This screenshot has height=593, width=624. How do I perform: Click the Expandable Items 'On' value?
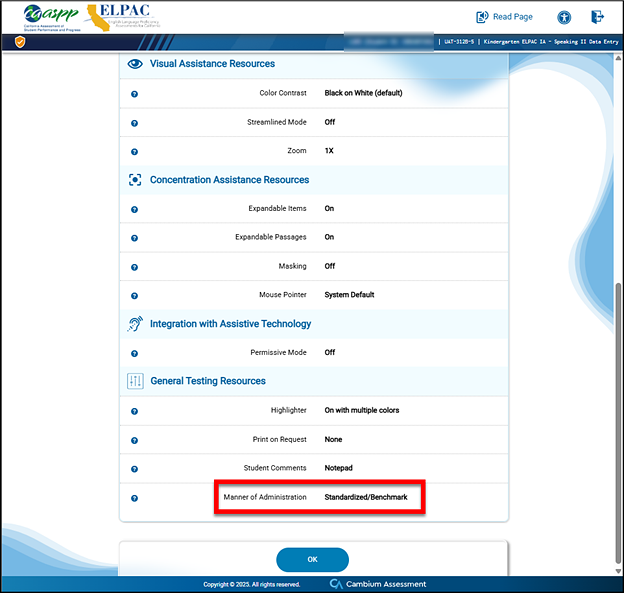click(329, 208)
